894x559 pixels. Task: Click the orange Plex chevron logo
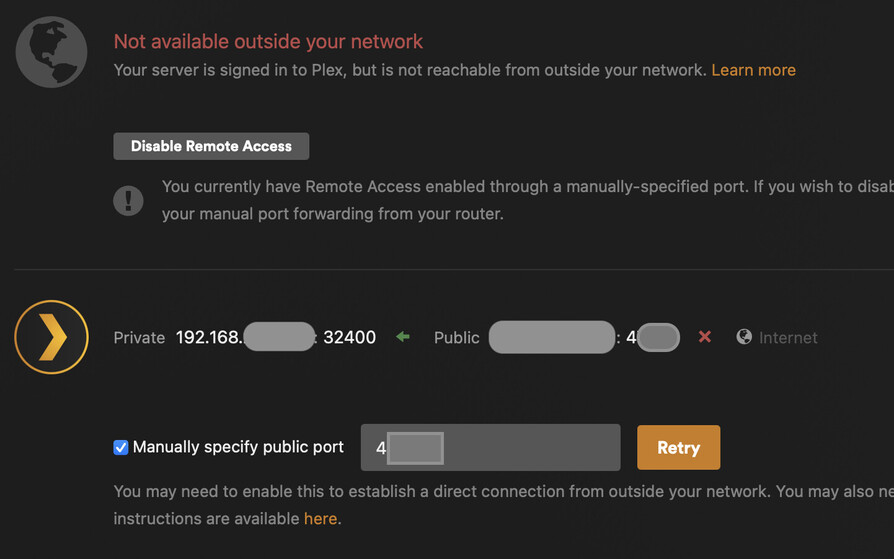click(x=52, y=338)
